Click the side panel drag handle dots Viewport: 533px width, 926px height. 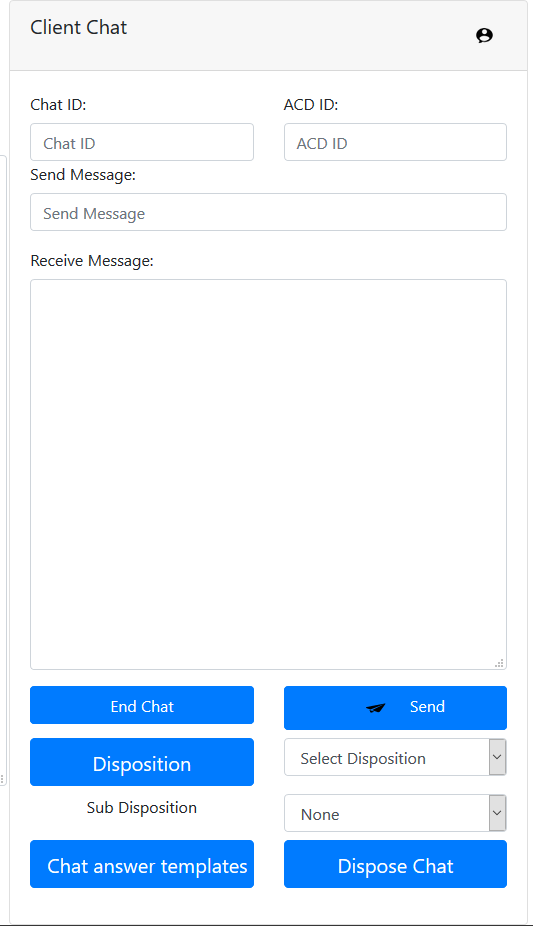click(2, 779)
